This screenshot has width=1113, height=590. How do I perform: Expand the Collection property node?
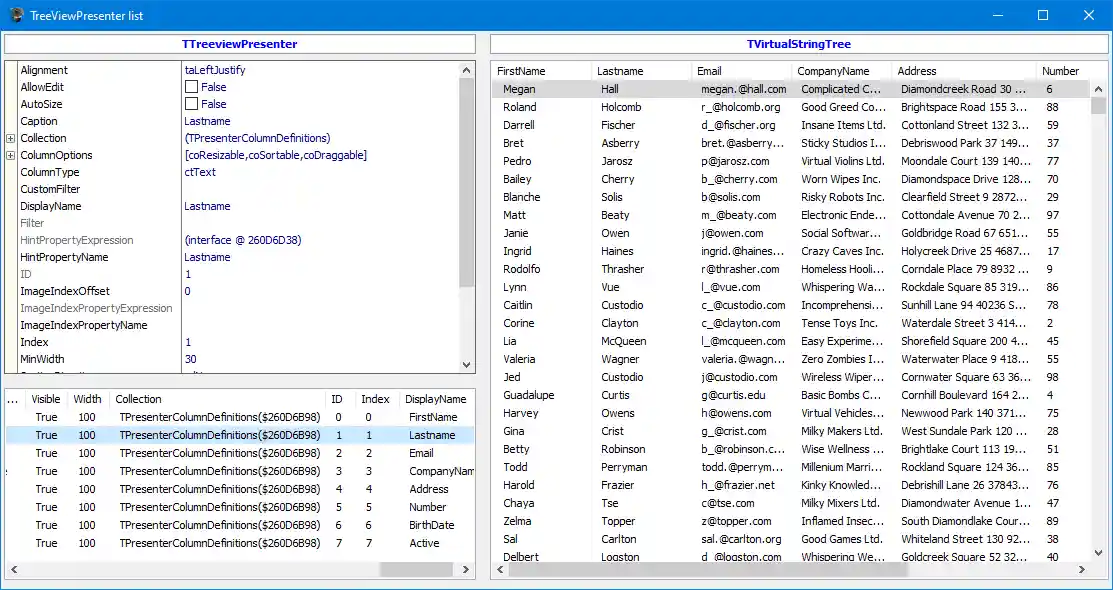[x=12, y=138]
